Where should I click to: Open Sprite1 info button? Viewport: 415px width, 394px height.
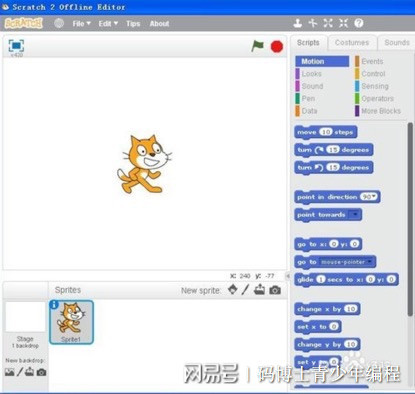click(x=54, y=304)
